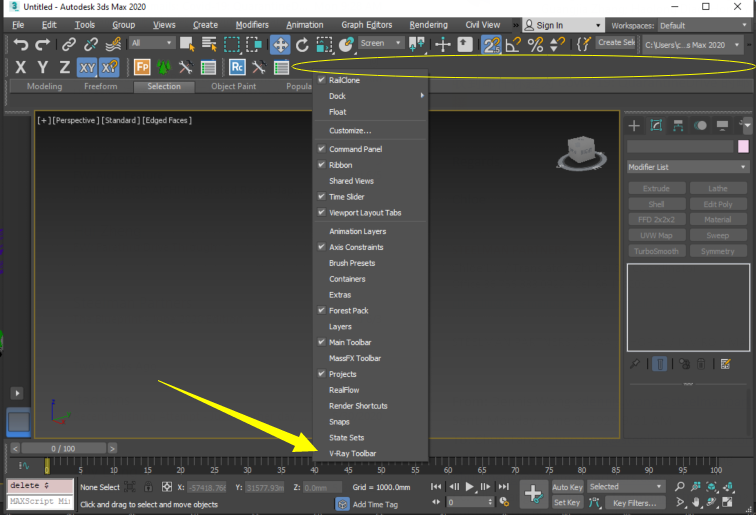Uncheck Time Slider in the menu
Screen dimensions: 756x515
tap(370, 197)
